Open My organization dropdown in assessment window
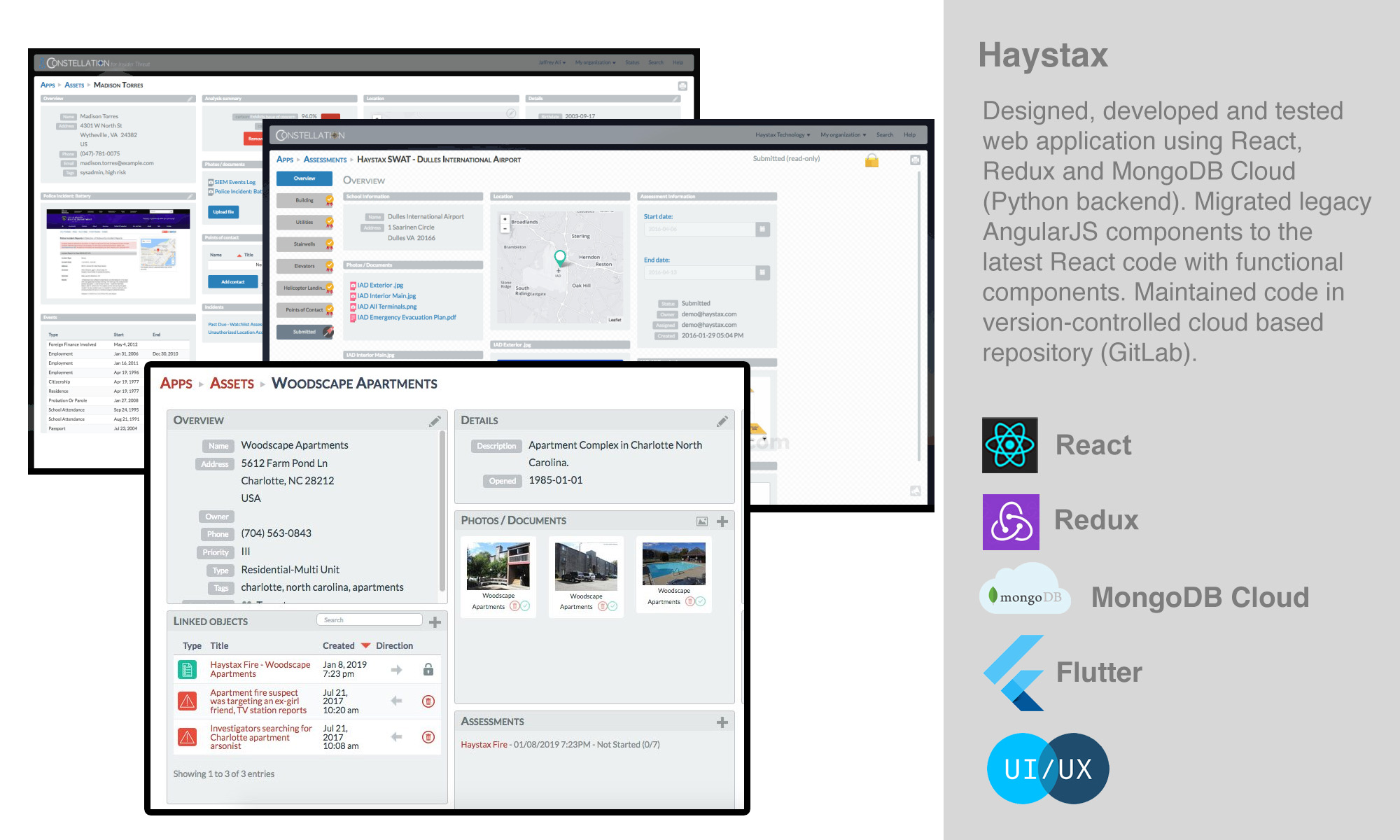1400x840 pixels. click(x=843, y=135)
